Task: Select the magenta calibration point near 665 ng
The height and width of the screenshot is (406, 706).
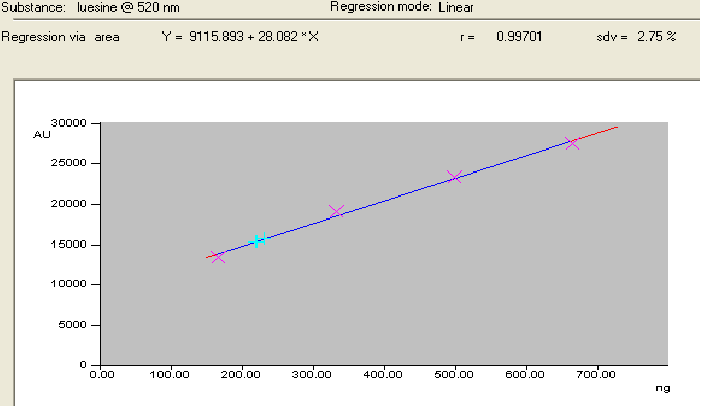Action: coord(572,144)
